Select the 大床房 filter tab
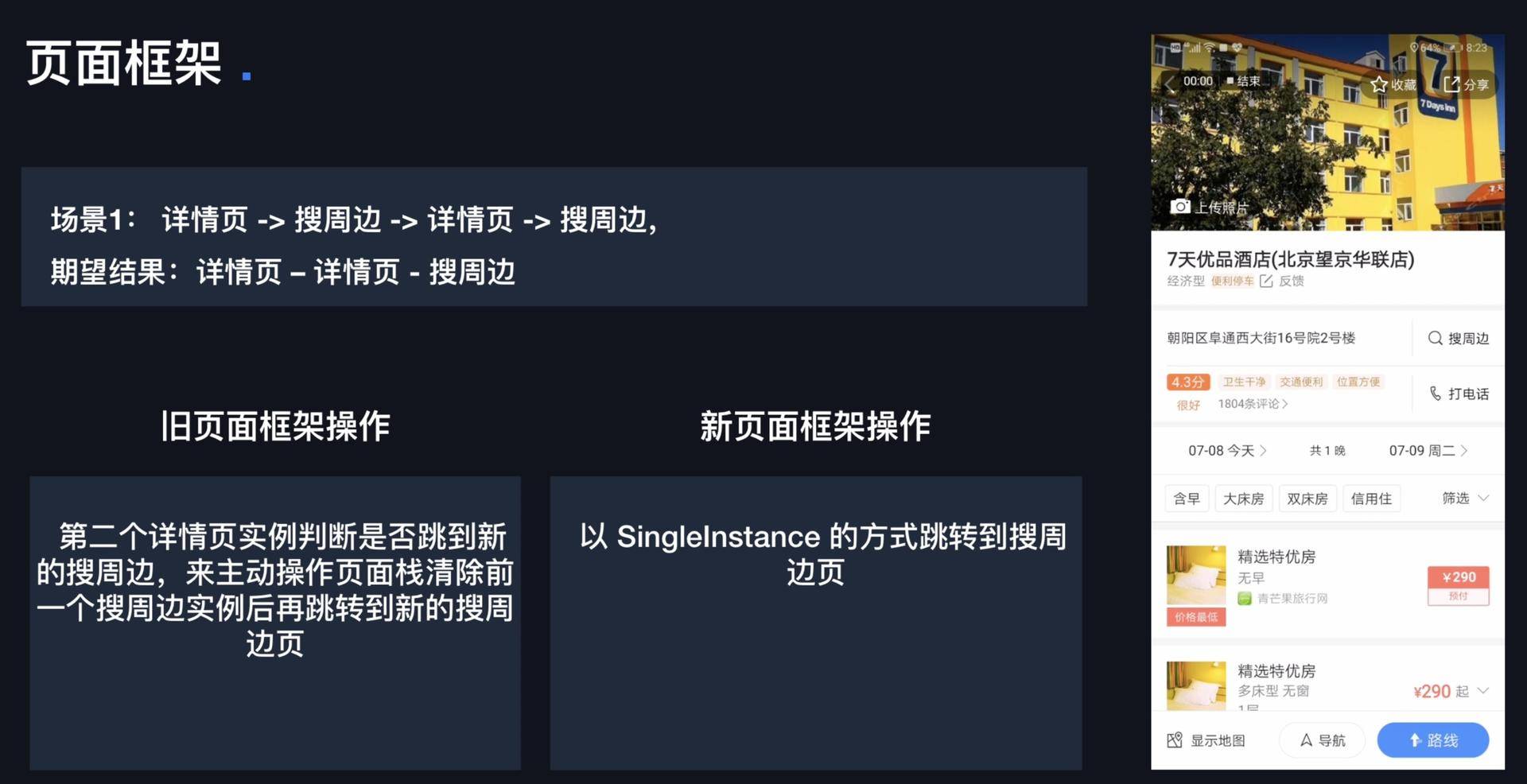 tap(1243, 499)
